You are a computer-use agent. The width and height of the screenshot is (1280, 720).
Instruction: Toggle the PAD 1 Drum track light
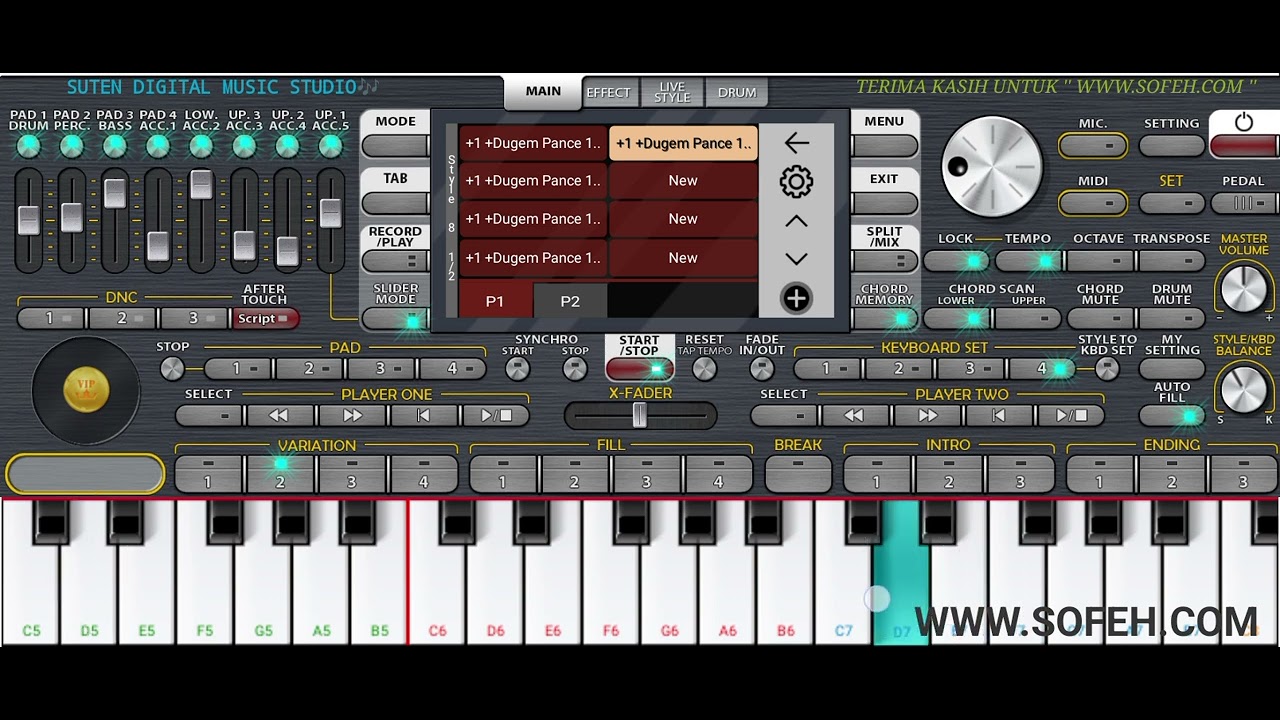click(x=29, y=146)
